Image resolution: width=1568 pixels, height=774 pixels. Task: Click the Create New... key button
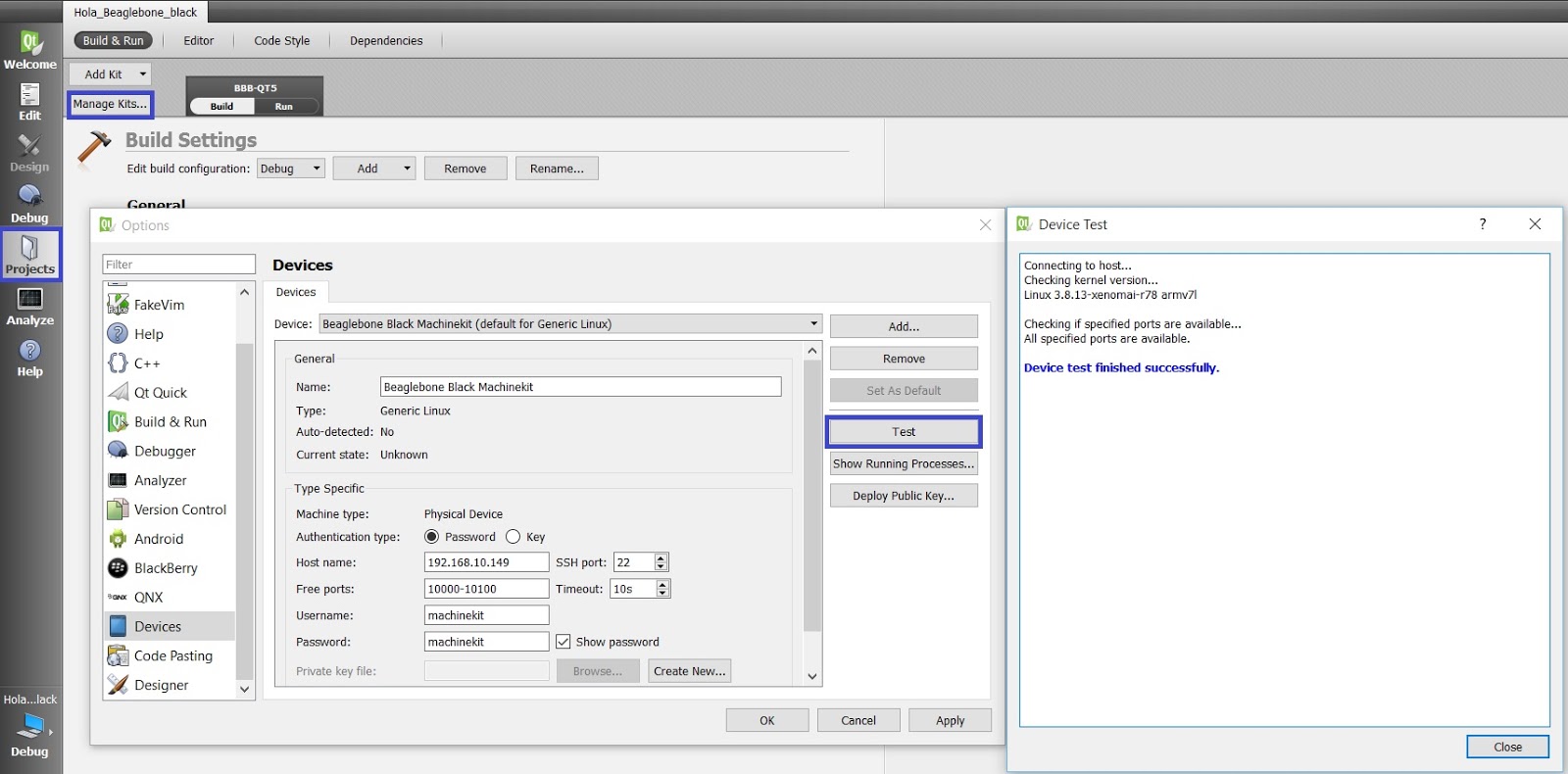tap(690, 671)
